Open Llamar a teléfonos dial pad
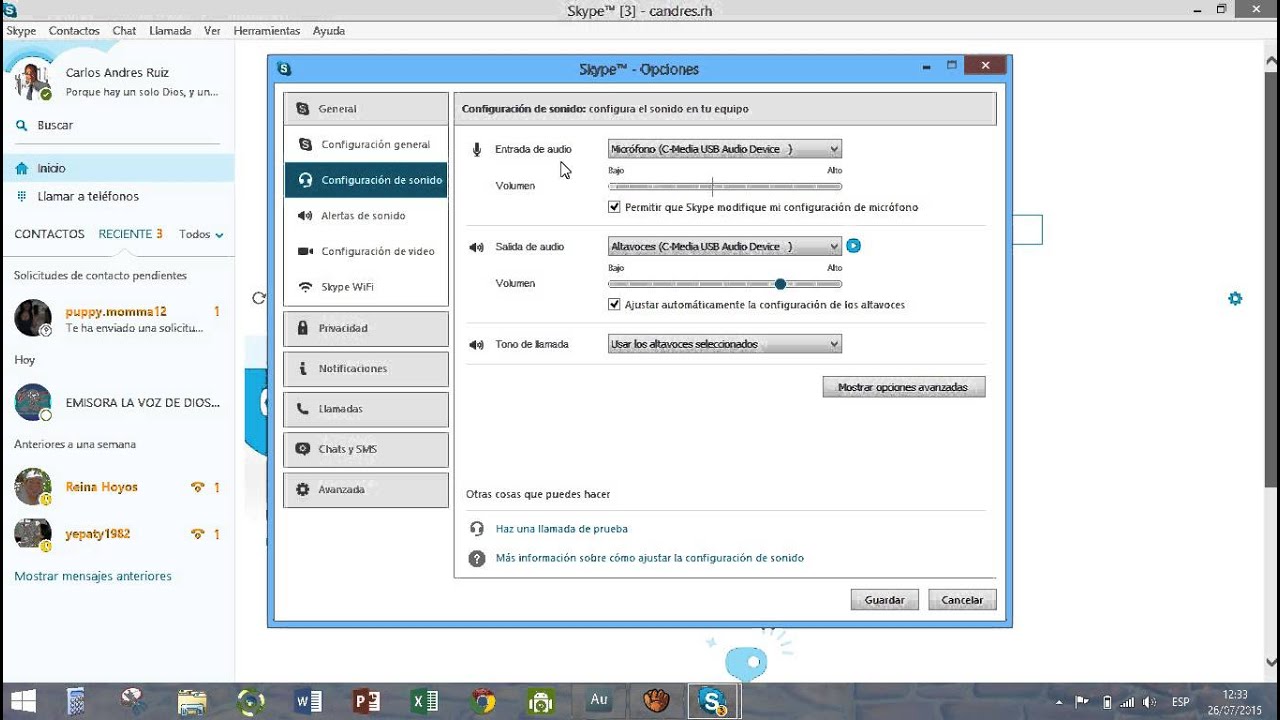Viewport: 1280px width, 720px height. [117, 196]
